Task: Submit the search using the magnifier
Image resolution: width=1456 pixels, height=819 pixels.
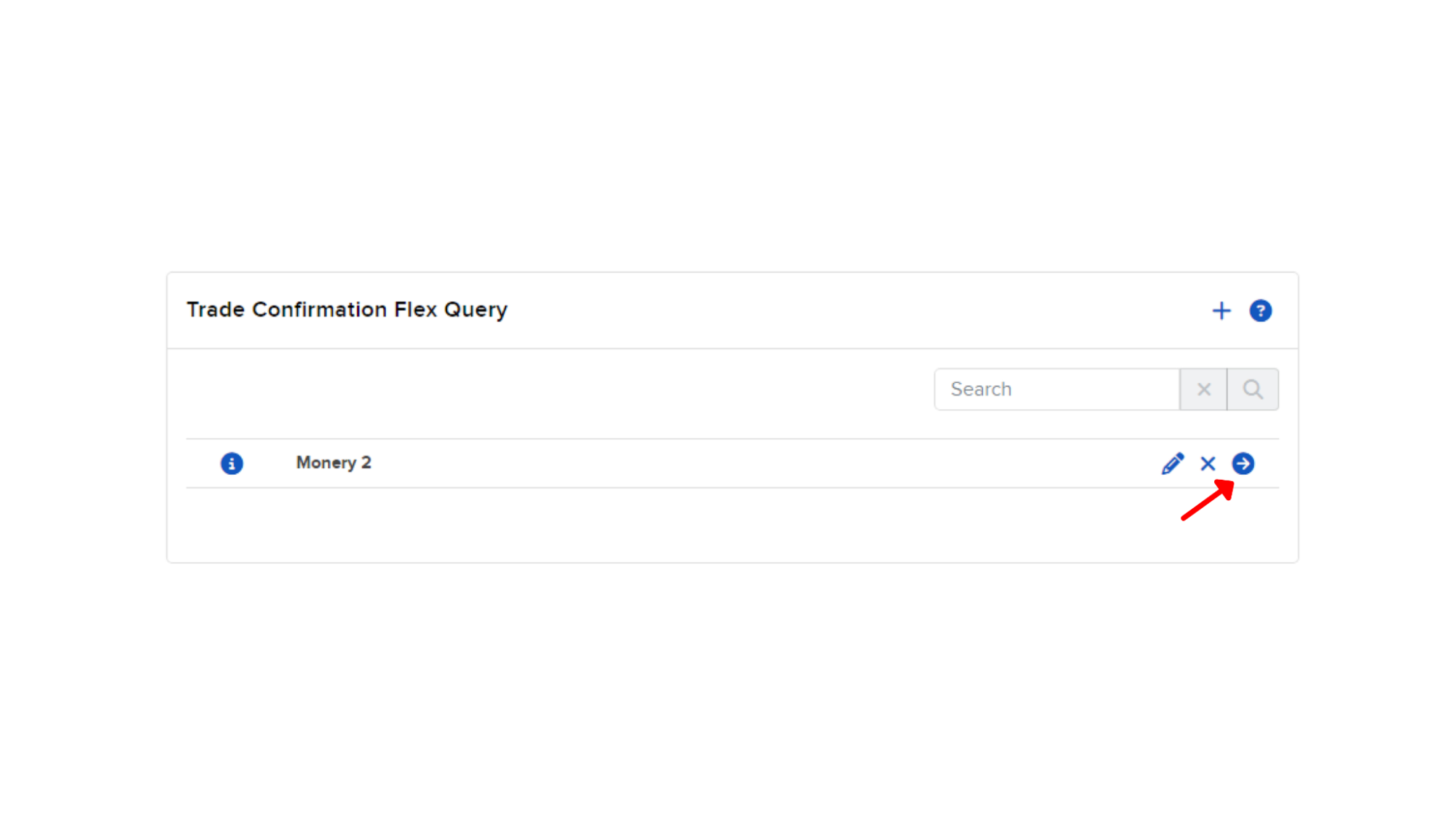Action: 1253,389
